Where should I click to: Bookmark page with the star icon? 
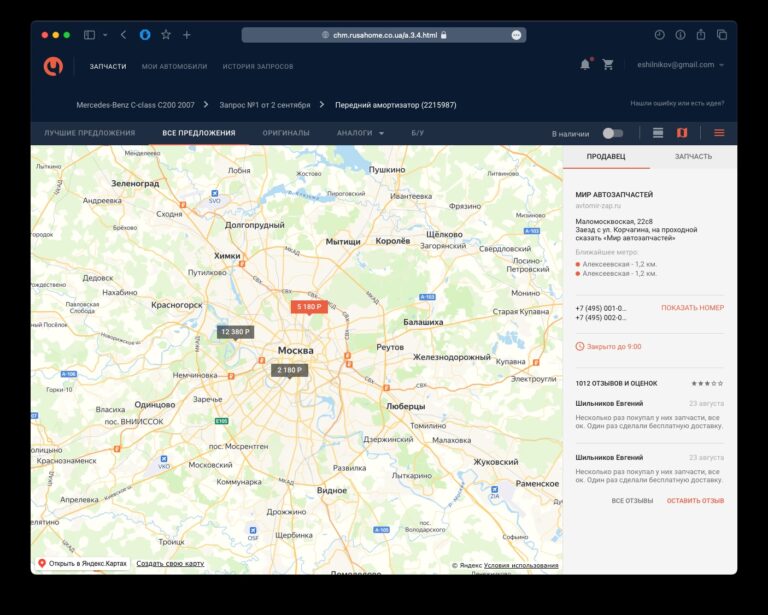coord(166,35)
